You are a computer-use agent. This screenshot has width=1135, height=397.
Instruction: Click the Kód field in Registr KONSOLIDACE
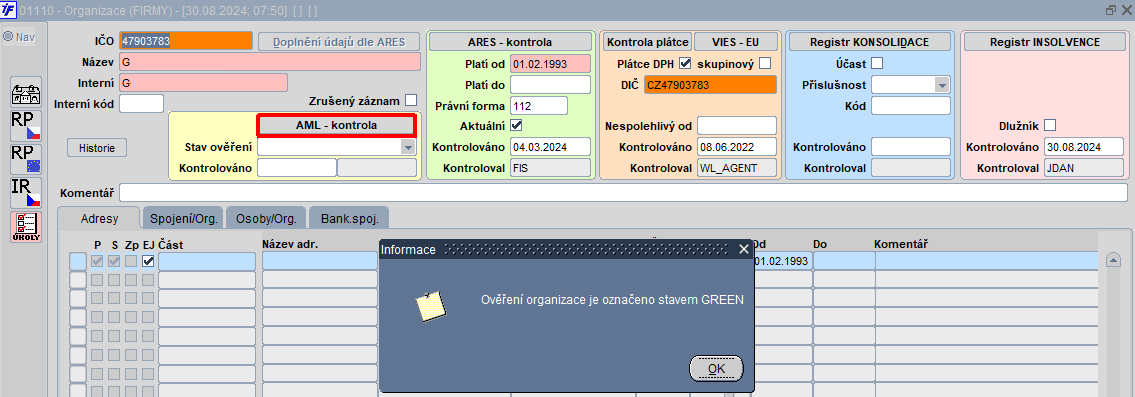[911, 106]
